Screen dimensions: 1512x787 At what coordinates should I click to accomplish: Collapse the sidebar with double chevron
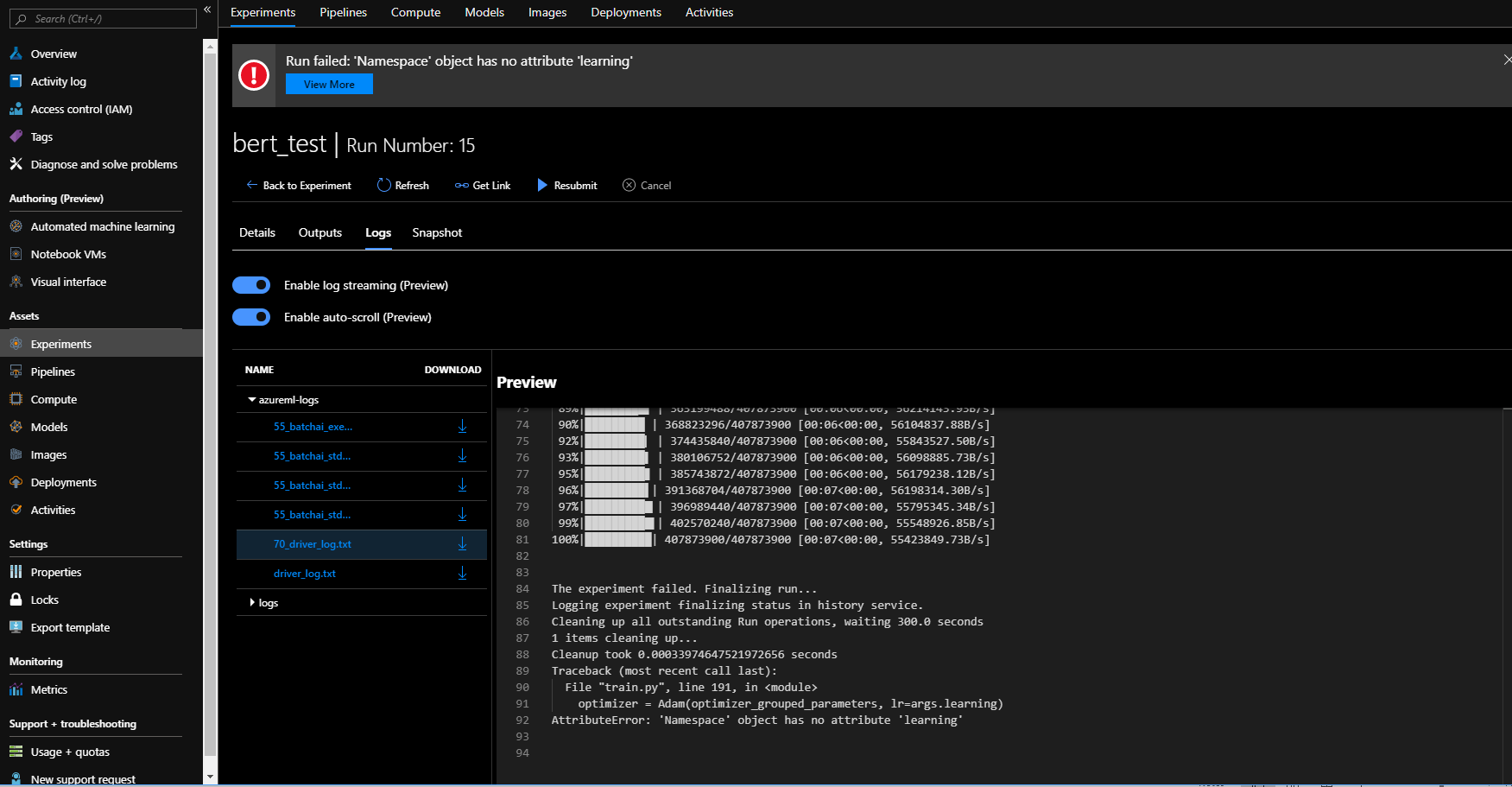pyautogui.click(x=207, y=10)
